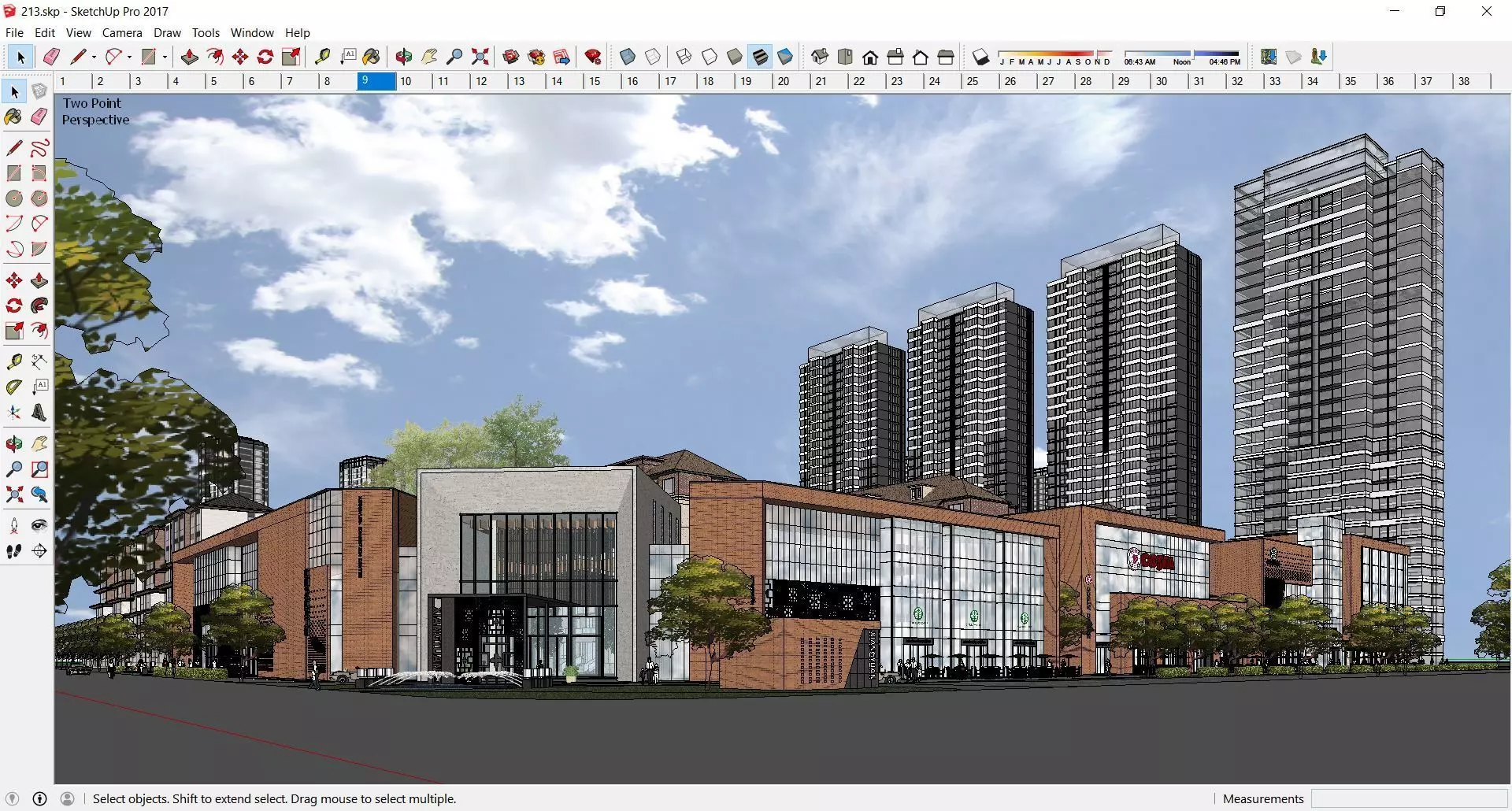Select Right view in views toolbar
The height and width of the screenshot is (811, 1512).
(x=895, y=57)
